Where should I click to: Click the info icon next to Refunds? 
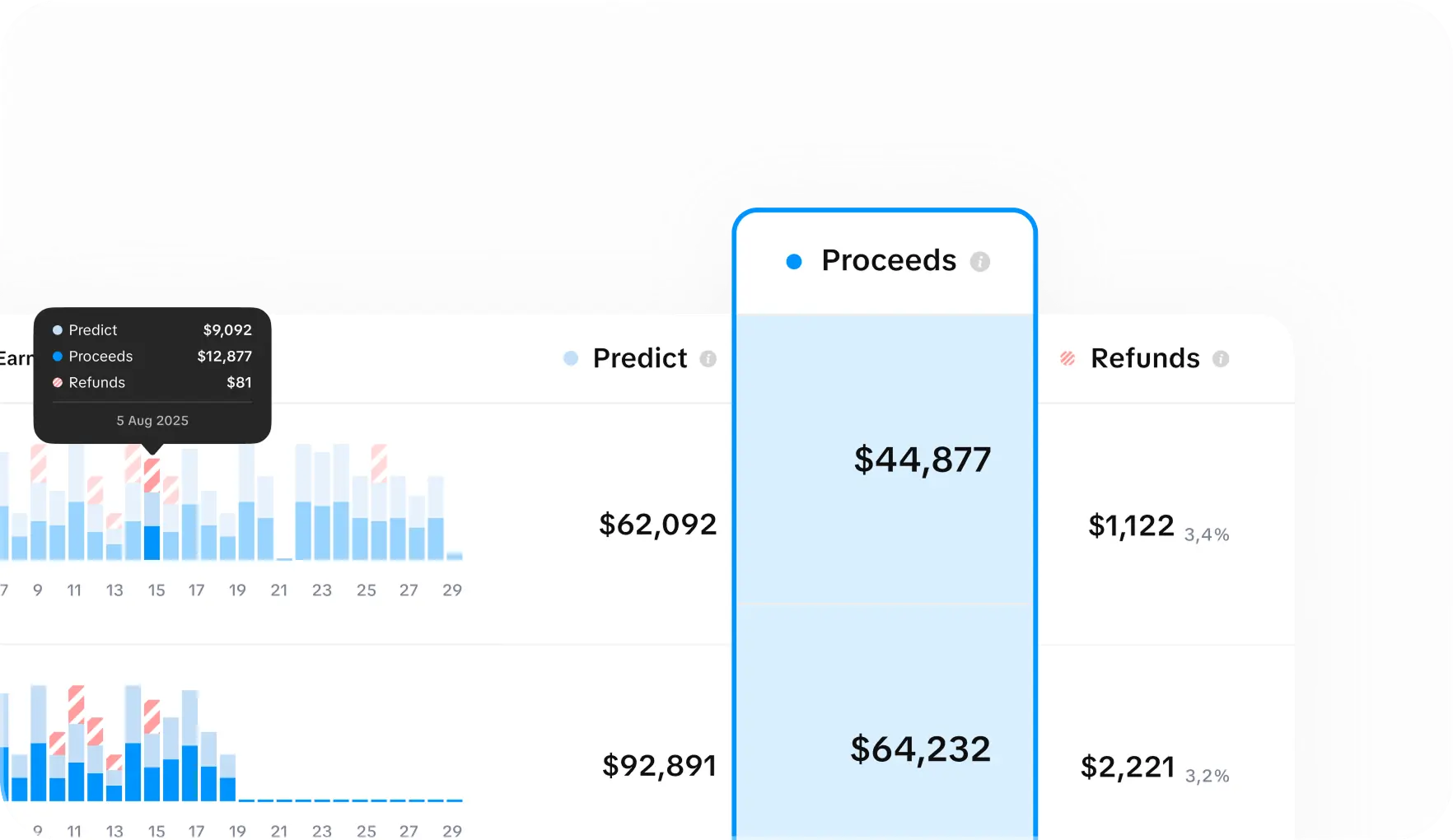tap(1222, 359)
